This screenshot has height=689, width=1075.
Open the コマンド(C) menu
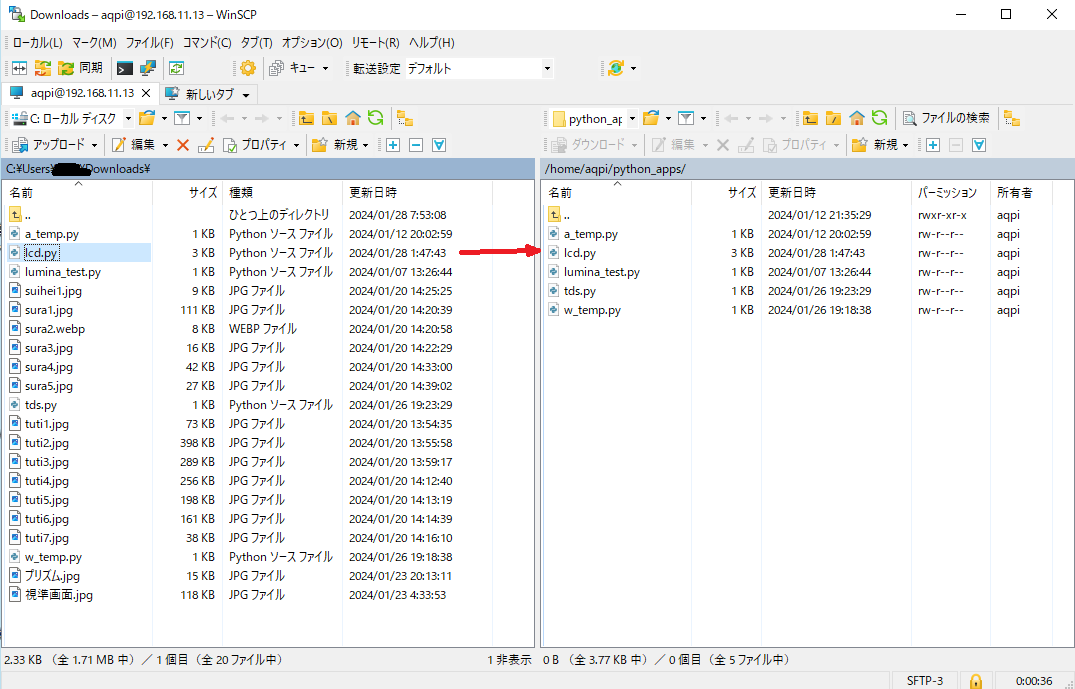click(x=207, y=43)
